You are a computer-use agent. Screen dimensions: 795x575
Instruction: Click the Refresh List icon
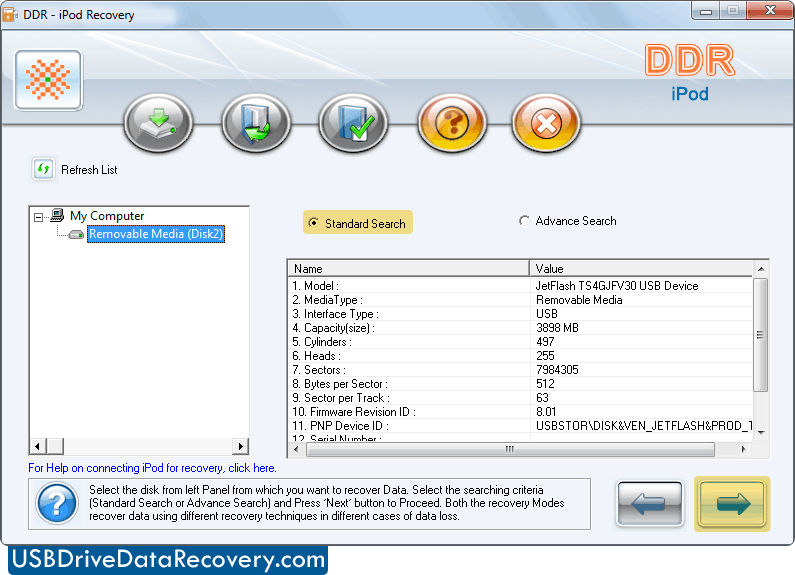(x=44, y=169)
